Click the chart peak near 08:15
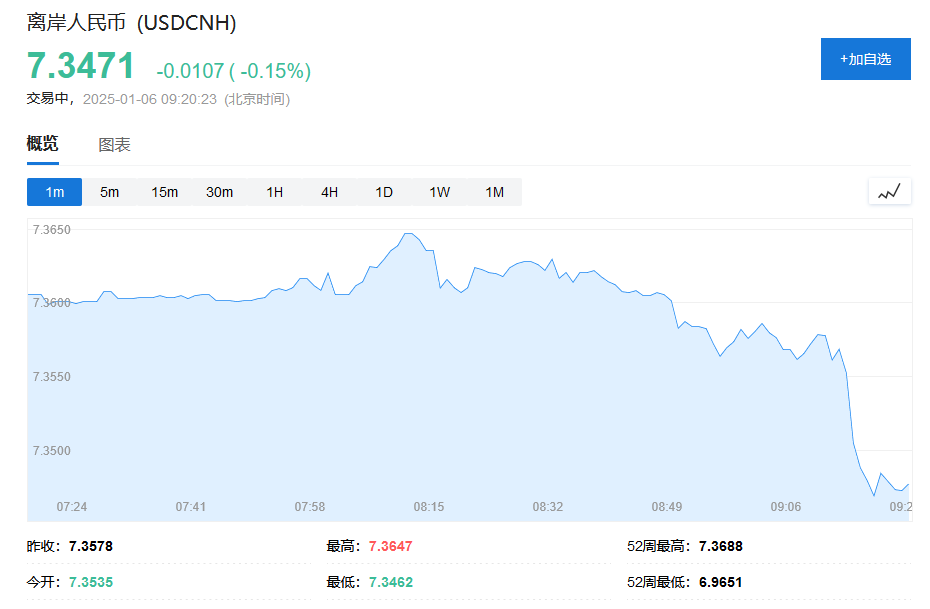This screenshot has height=609, width=930. (409, 234)
